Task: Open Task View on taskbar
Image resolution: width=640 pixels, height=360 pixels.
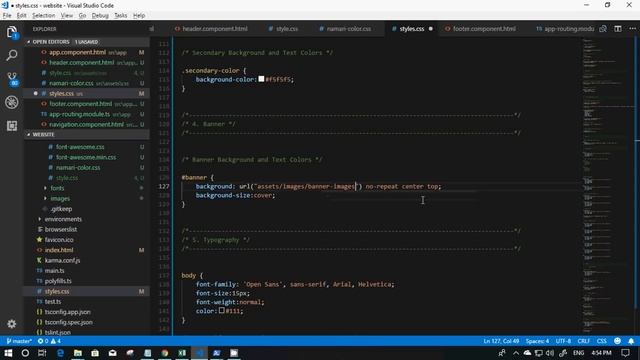Action: [x=42, y=353]
